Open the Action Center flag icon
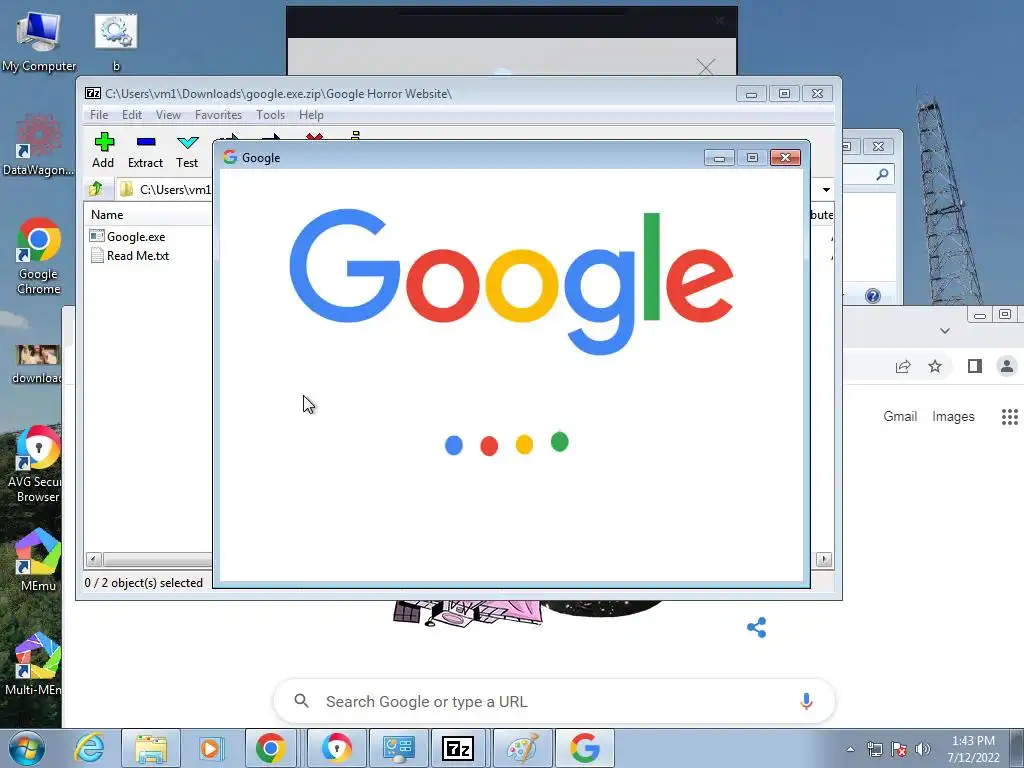 tap(899, 750)
